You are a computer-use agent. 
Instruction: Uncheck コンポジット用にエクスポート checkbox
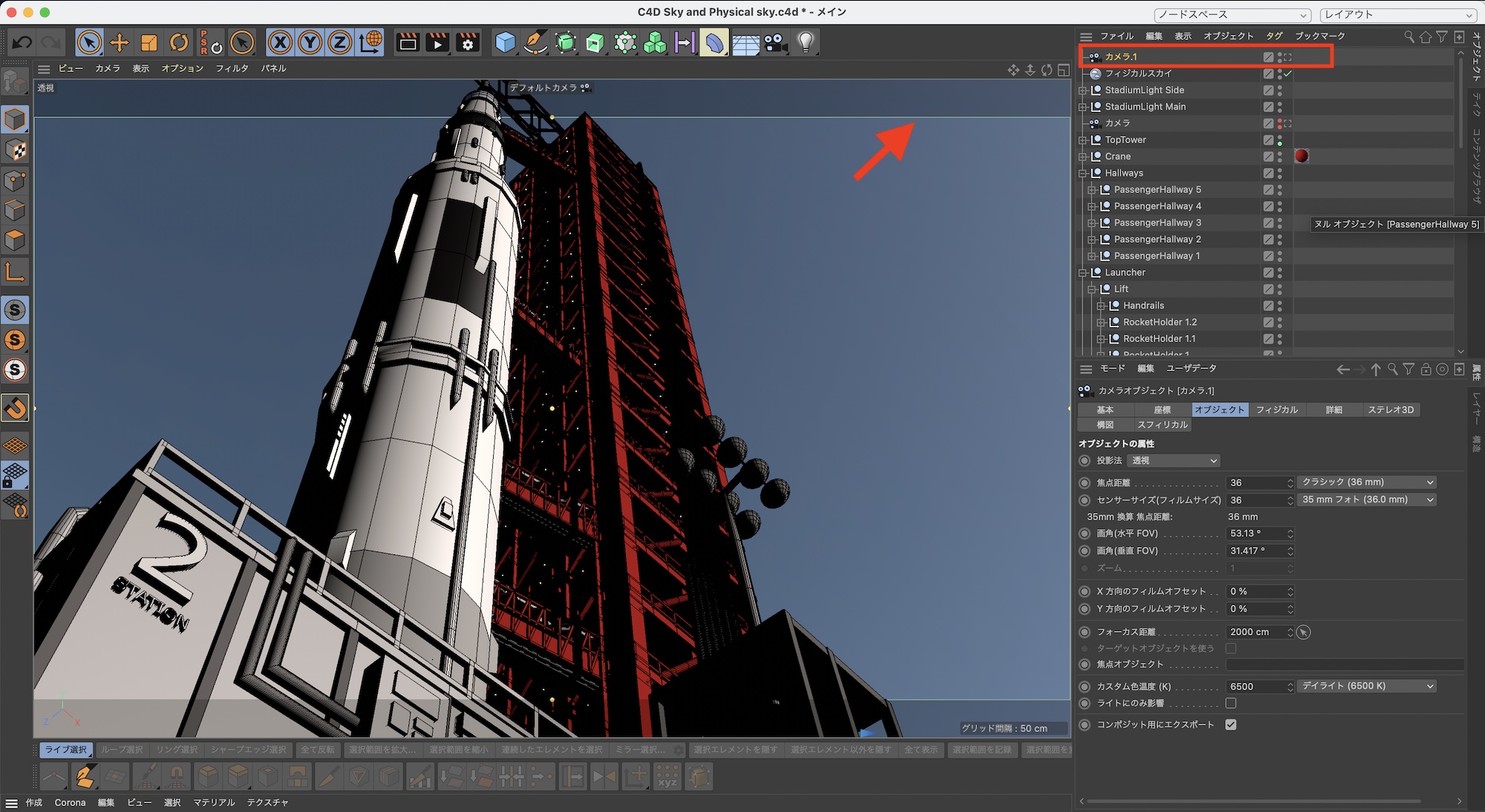point(1230,724)
